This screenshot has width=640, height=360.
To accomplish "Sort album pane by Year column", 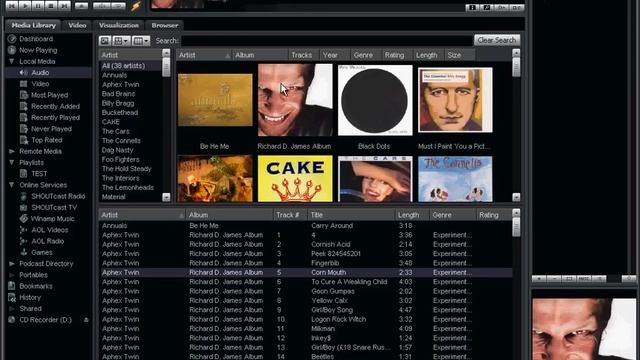I will point(335,55).
